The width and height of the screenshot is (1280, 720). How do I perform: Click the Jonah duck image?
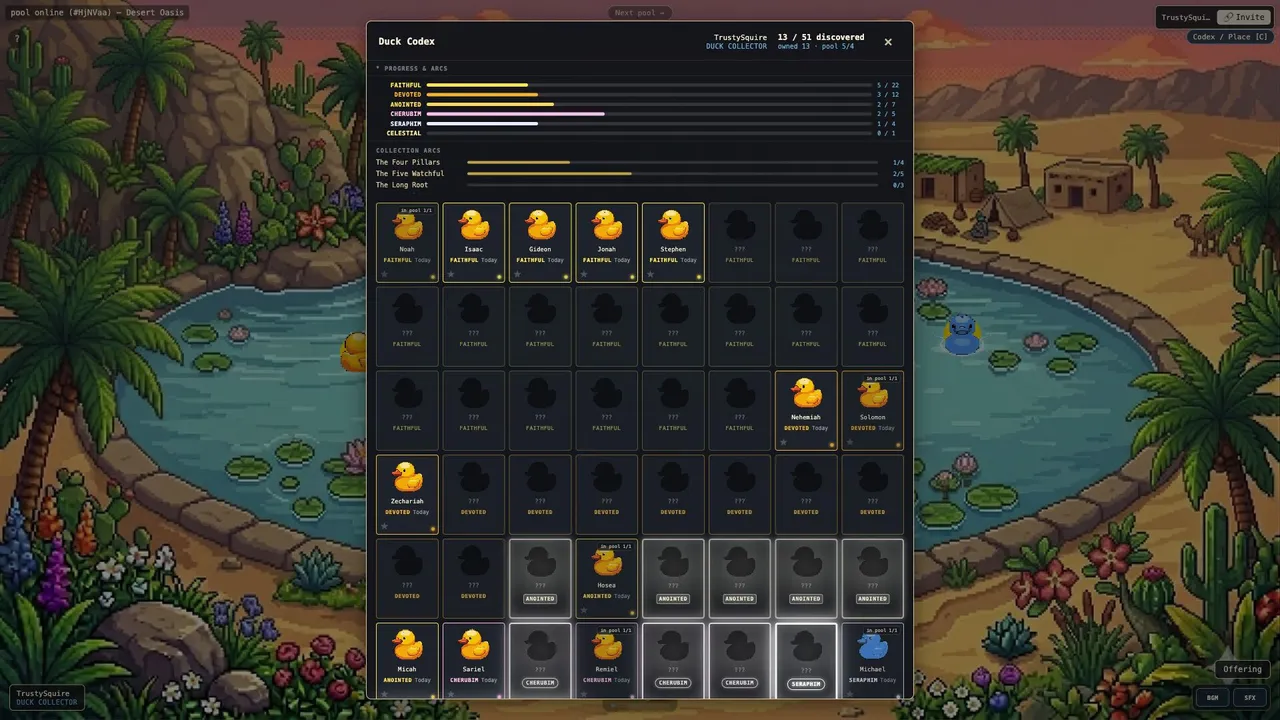[607, 225]
